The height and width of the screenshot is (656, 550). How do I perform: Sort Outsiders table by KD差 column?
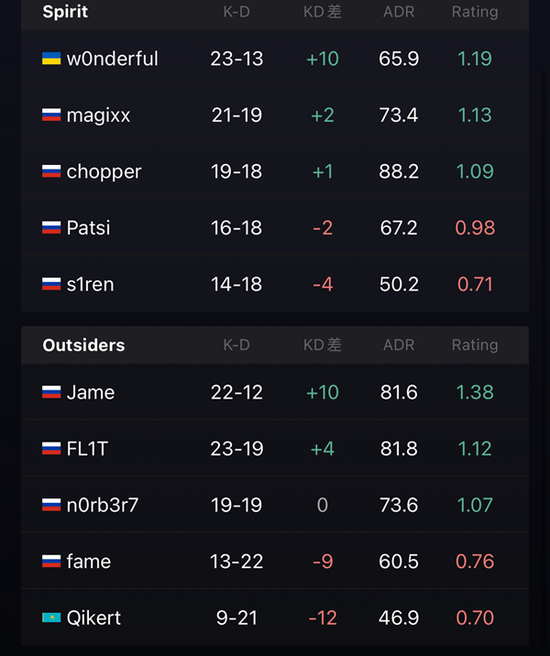(322, 345)
